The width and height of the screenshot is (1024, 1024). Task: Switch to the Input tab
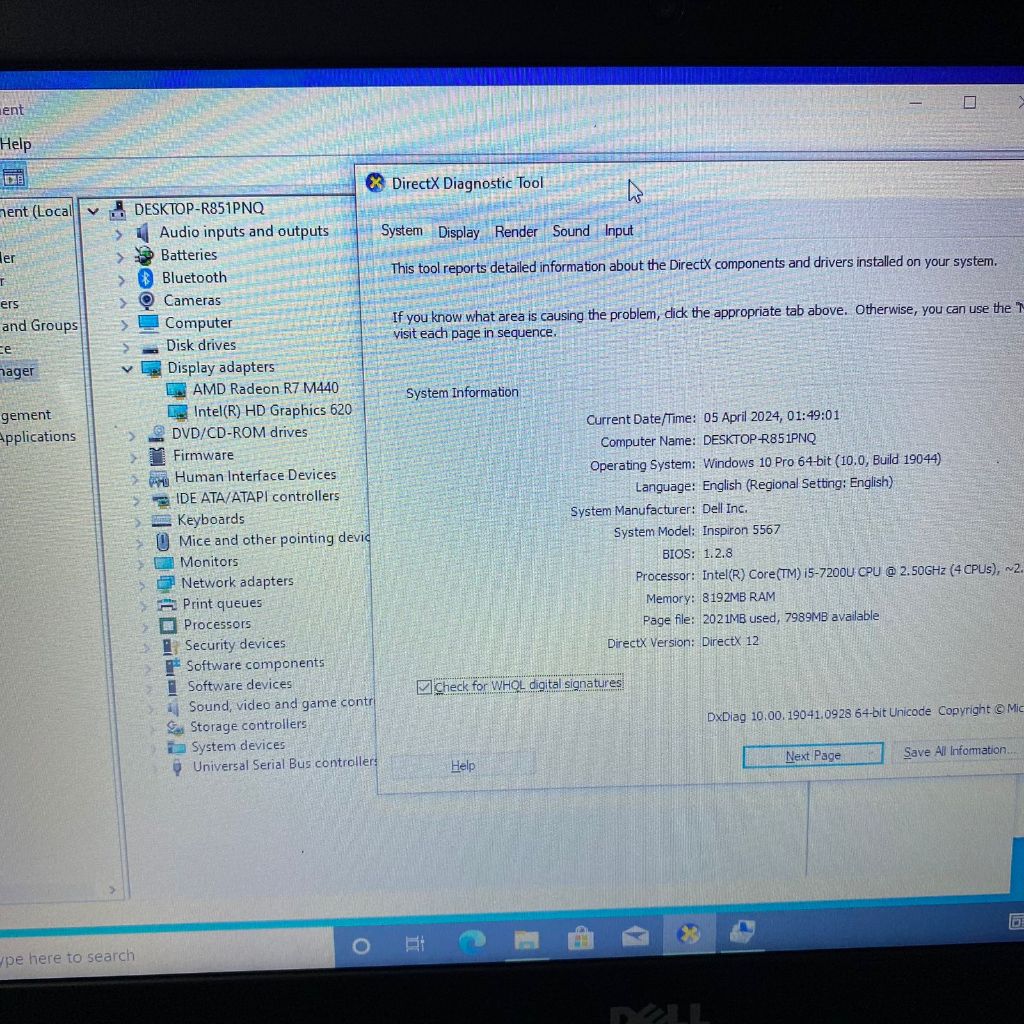pos(618,231)
